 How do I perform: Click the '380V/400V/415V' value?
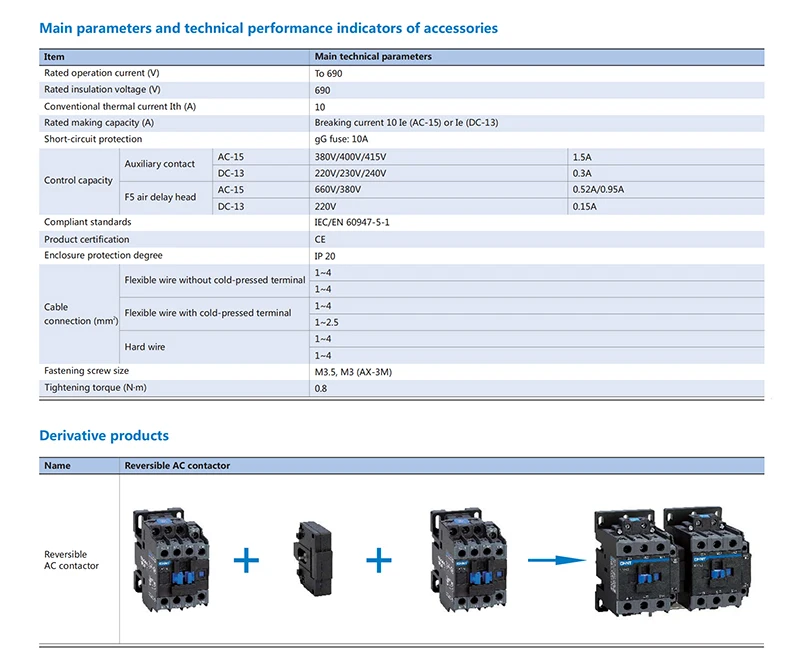(x=350, y=157)
